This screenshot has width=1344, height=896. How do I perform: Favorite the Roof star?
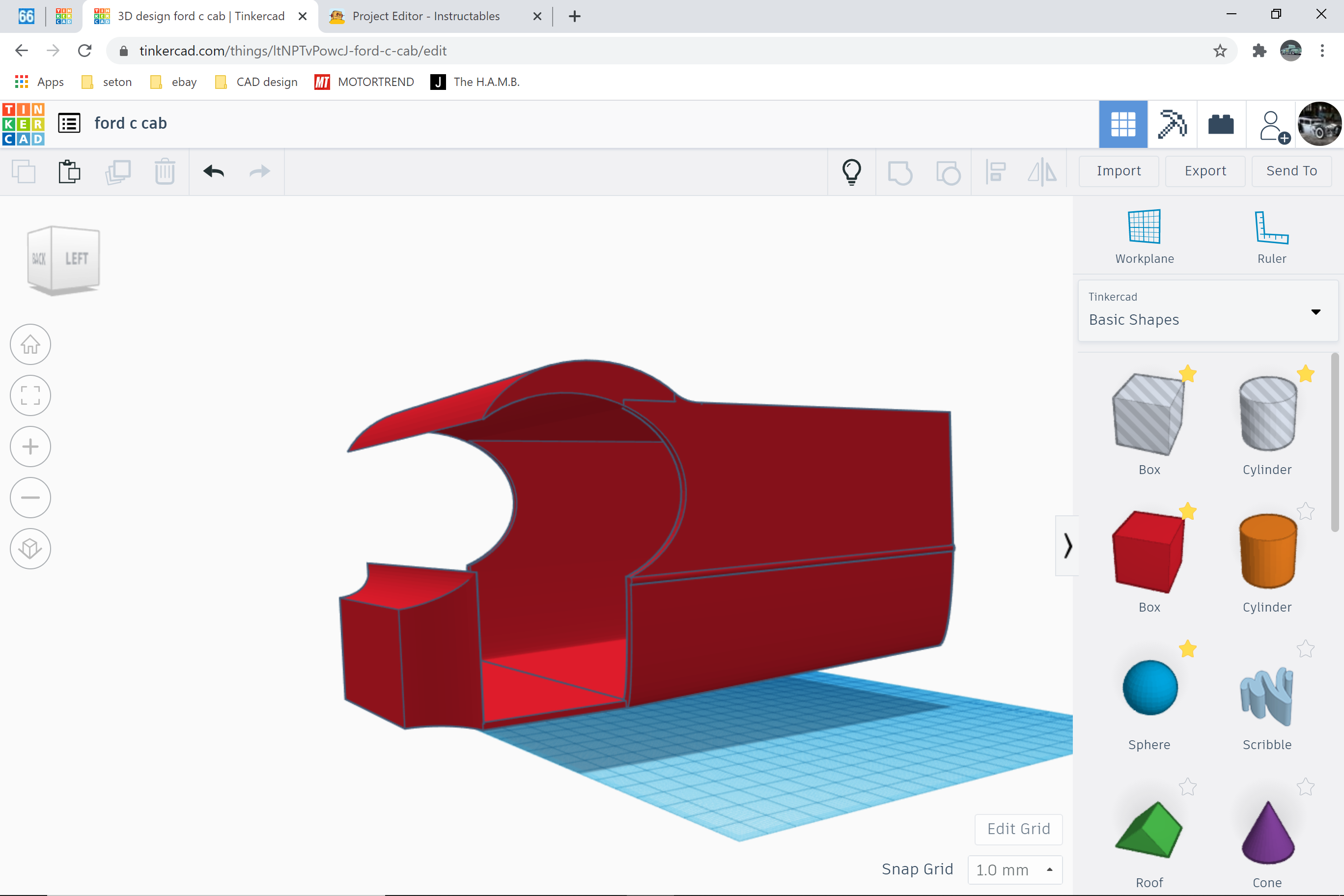[x=1187, y=787]
